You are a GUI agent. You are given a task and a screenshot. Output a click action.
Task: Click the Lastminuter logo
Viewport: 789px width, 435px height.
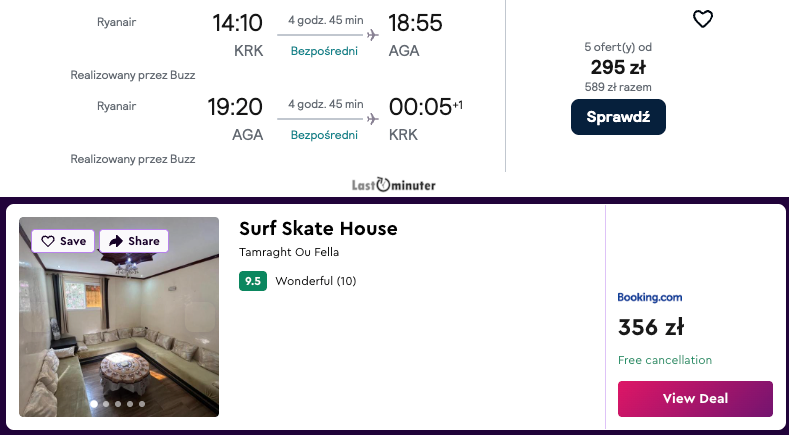coord(393,185)
